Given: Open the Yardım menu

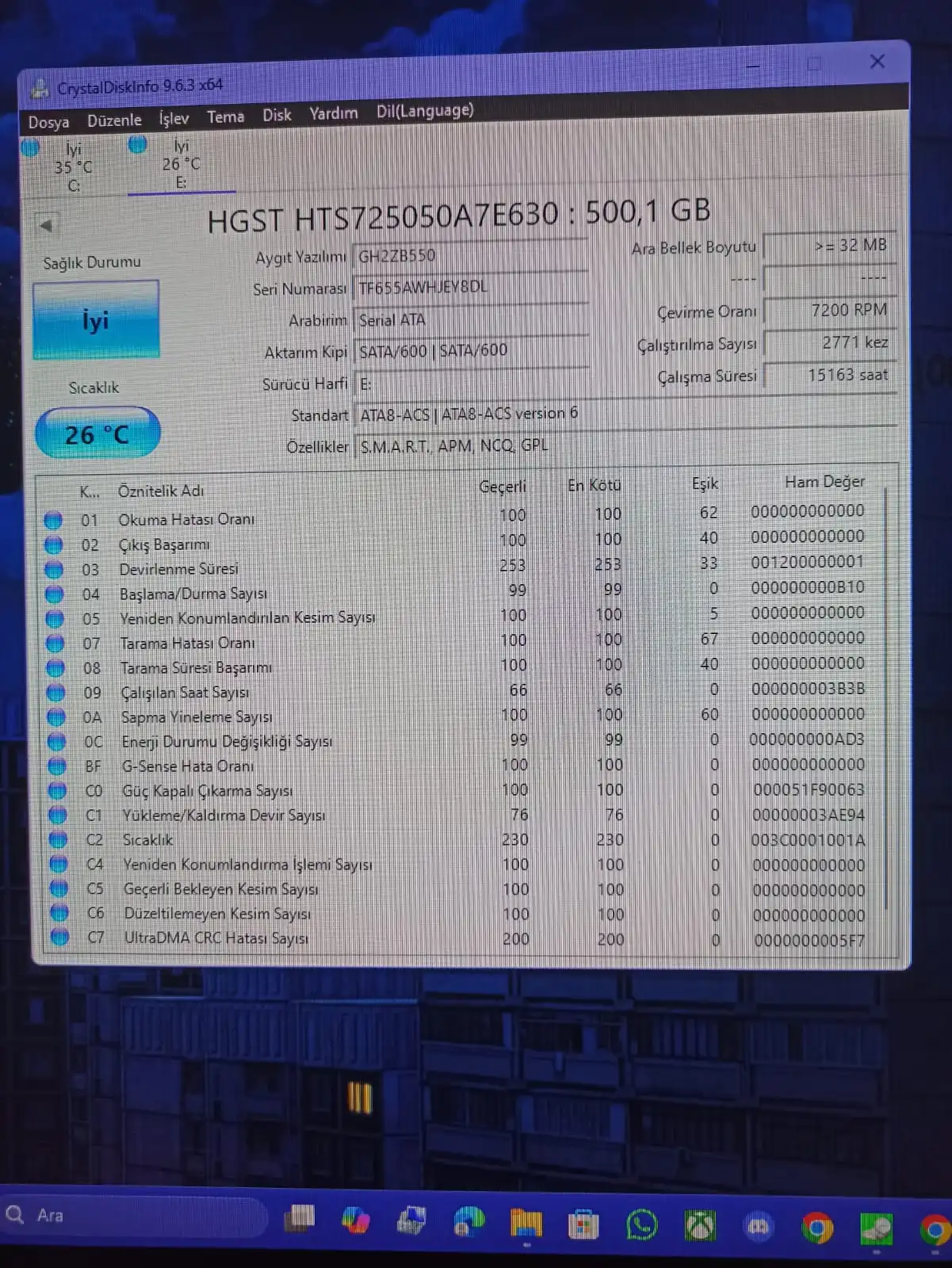Looking at the screenshot, I should pos(333,113).
